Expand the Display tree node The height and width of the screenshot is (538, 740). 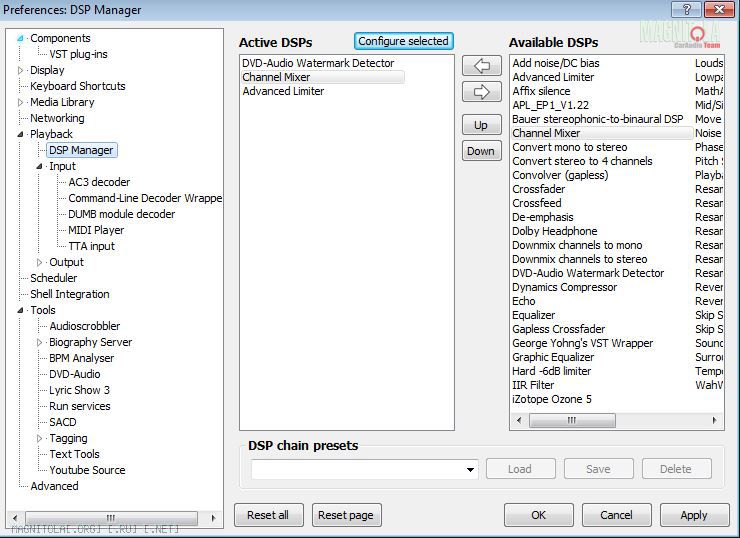20,70
